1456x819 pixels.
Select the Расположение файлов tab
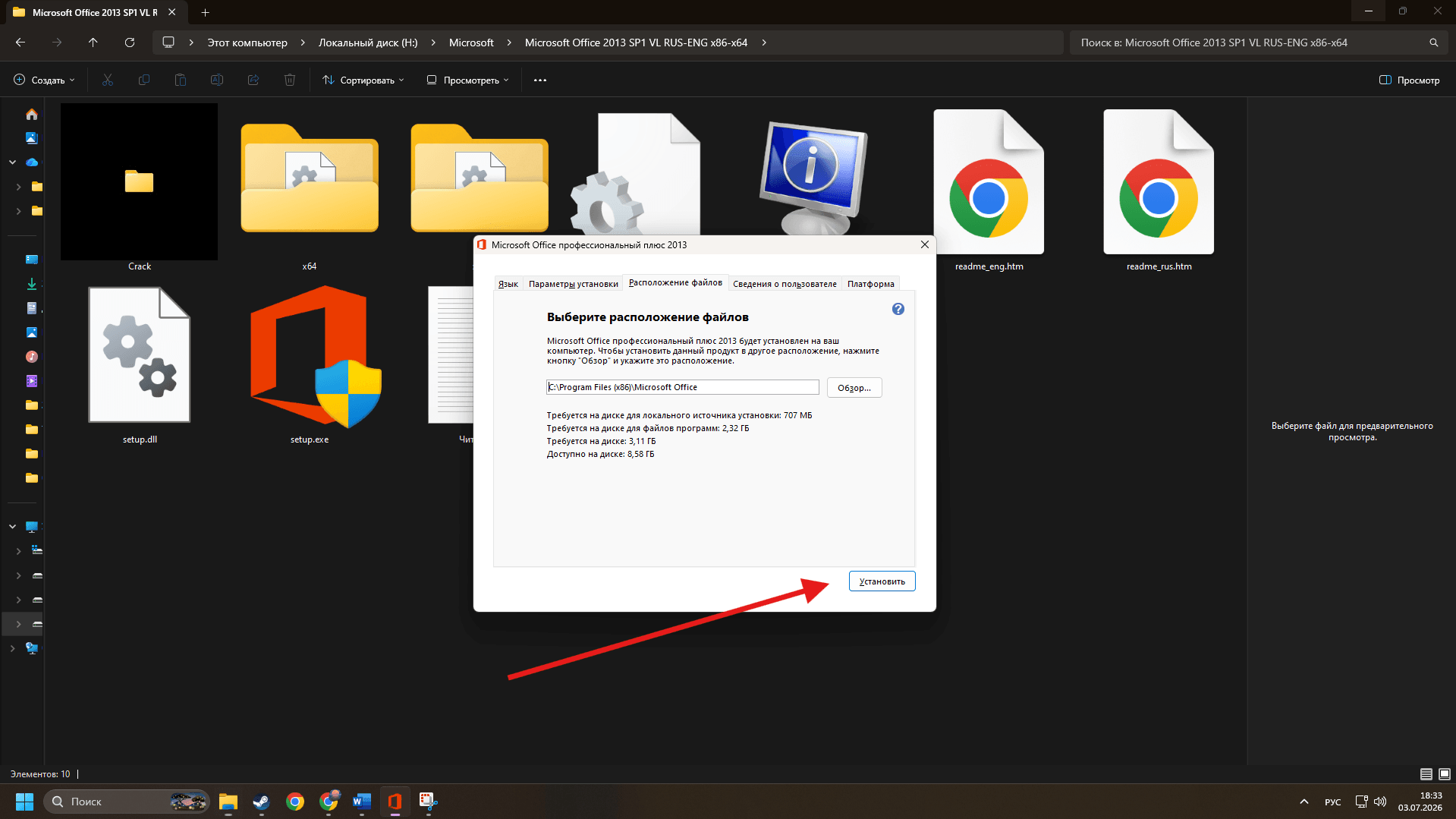pyautogui.click(x=675, y=283)
